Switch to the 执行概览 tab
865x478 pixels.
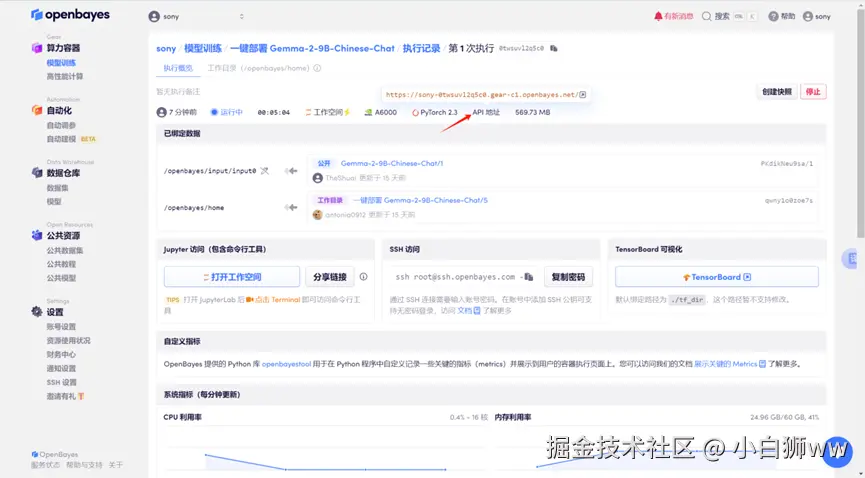(178, 68)
